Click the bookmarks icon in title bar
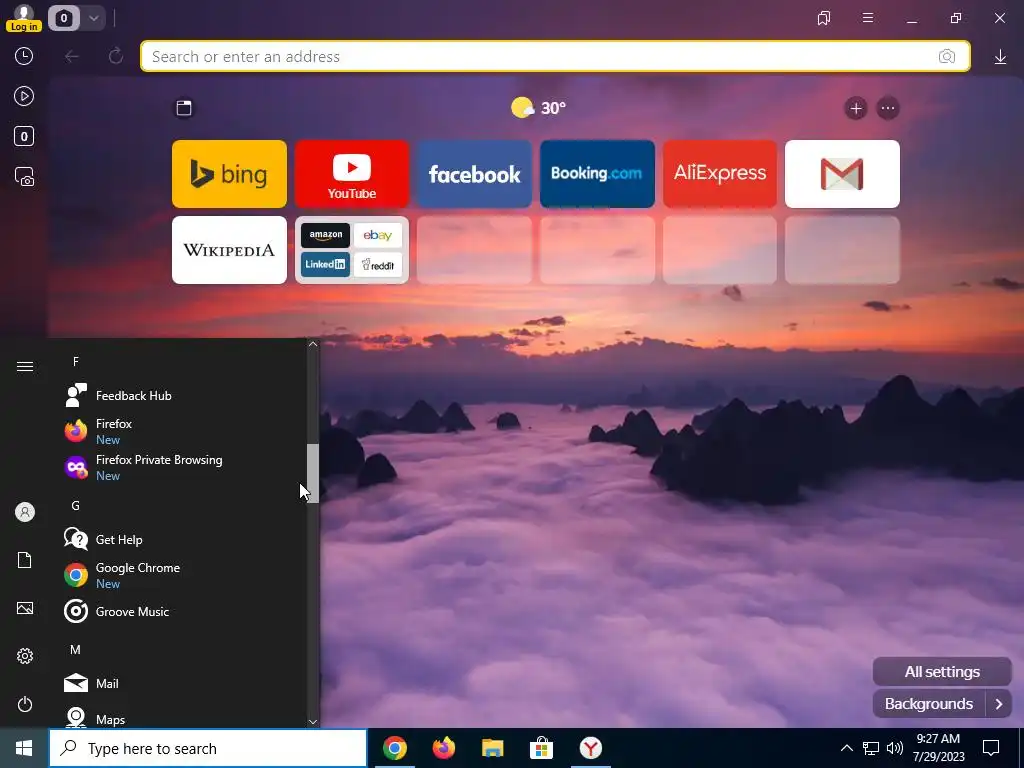1024x768 pixels. click(x=824, y=18)
